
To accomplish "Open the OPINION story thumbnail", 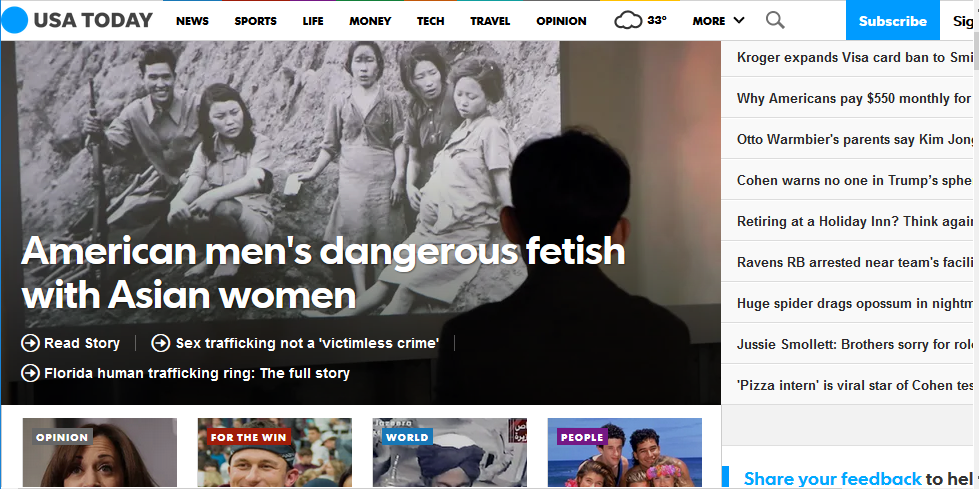I will tap(100, 453).
